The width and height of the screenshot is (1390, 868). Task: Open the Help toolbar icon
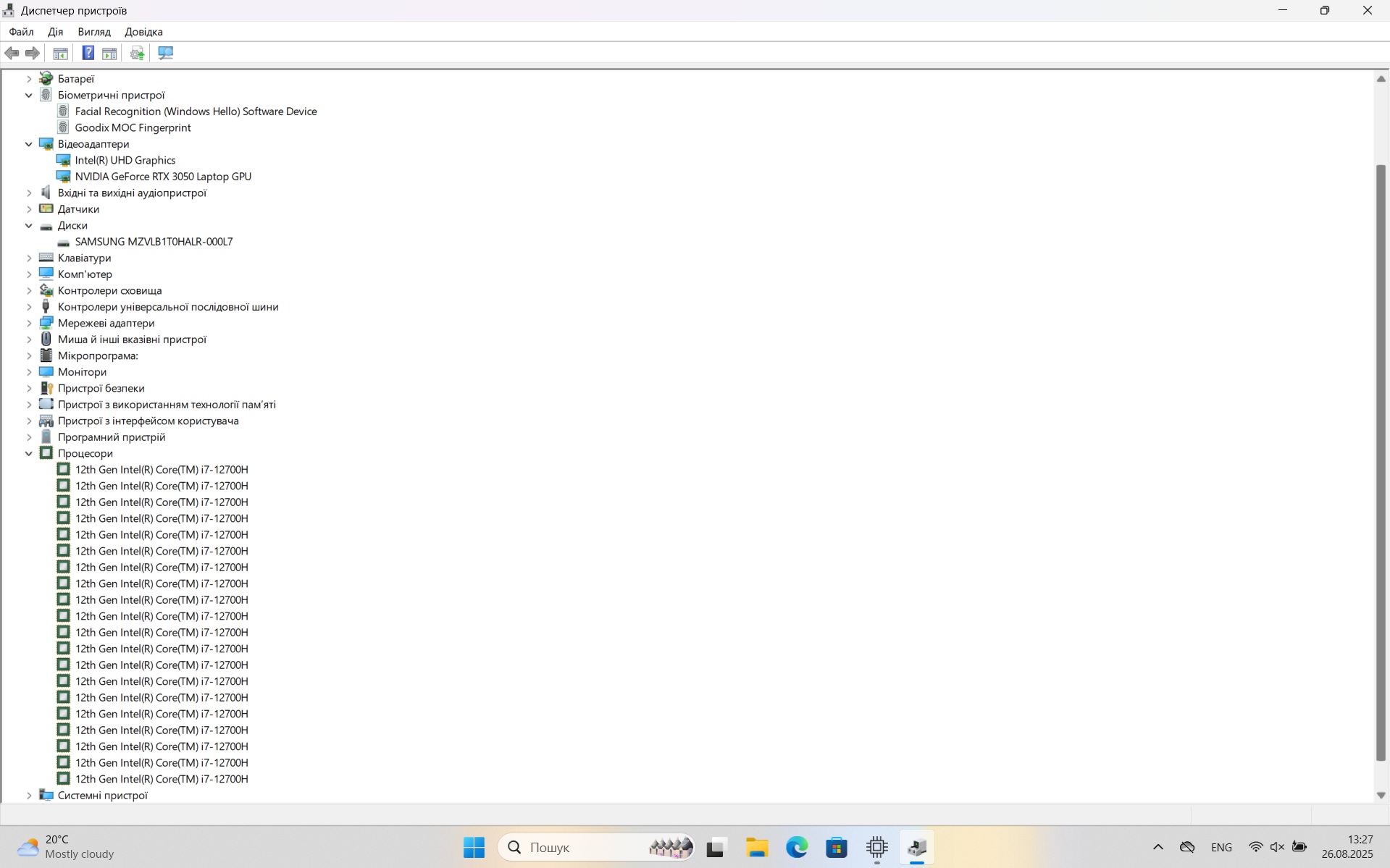pos(88,53)
